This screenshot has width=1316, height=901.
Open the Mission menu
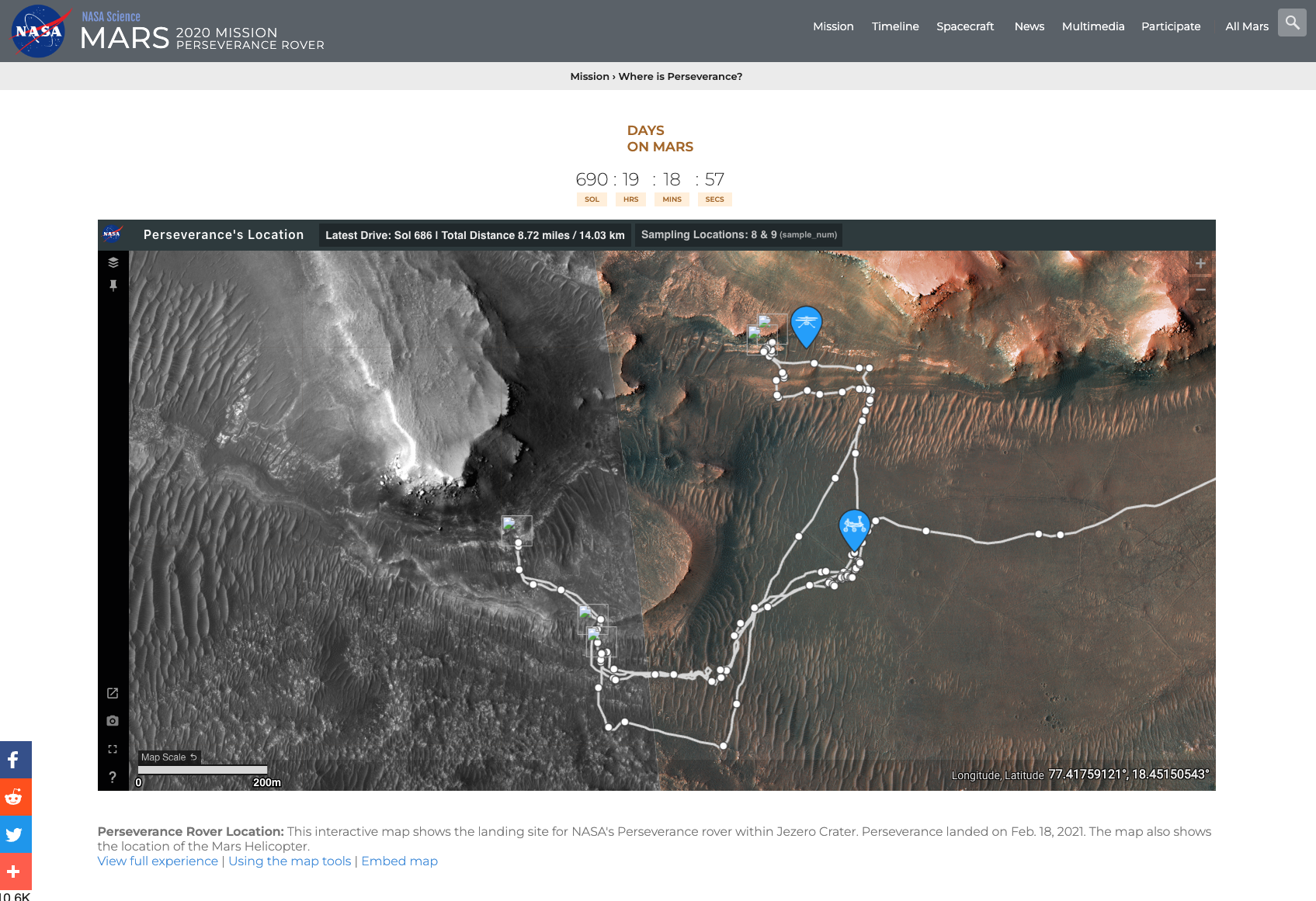pos(833,26)
